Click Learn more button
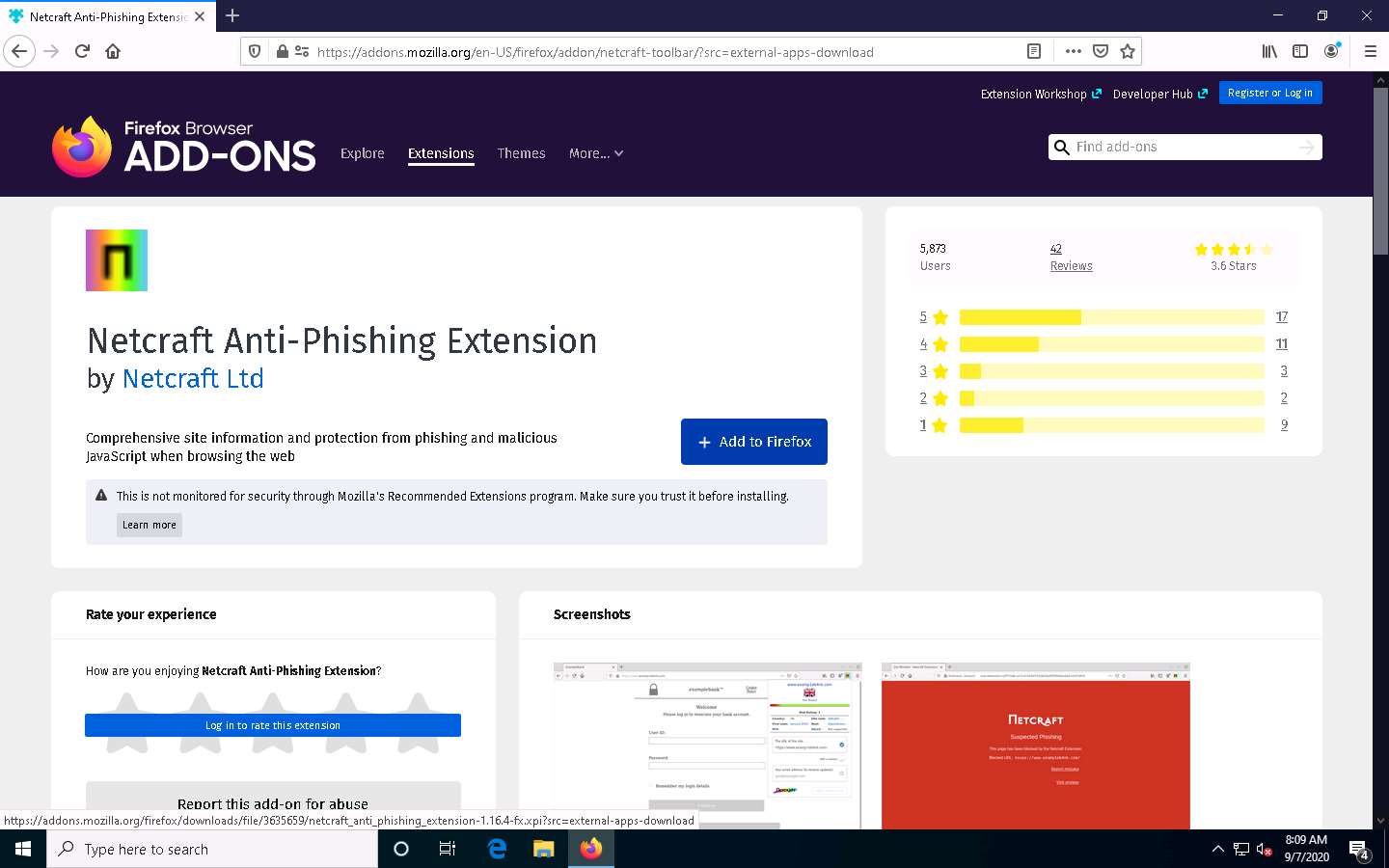Screen dimensions: 1389x868 point(150,525)
